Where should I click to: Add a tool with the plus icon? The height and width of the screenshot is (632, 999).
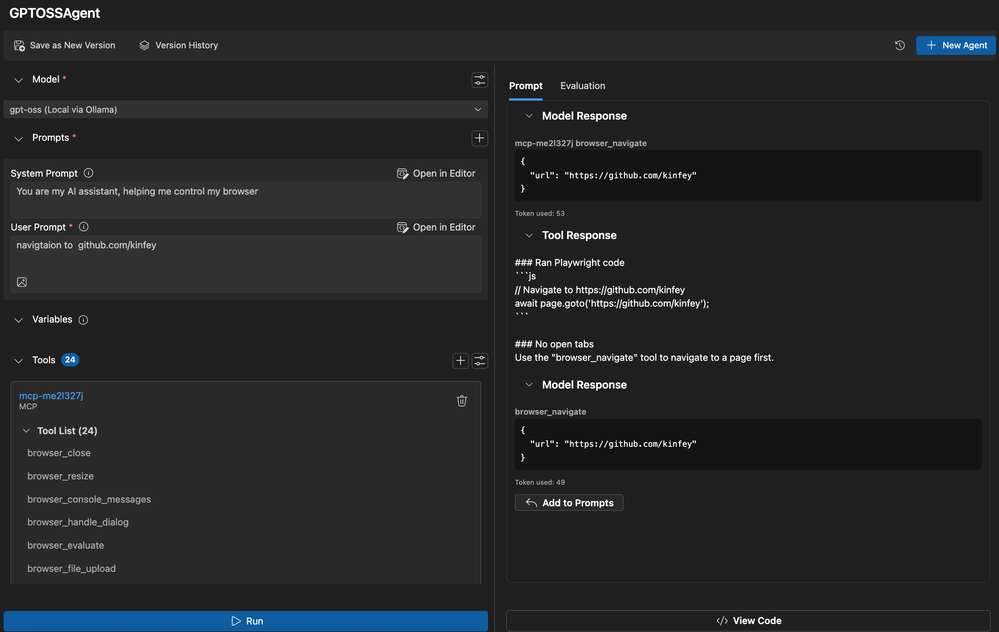pyautogui.click(x=460, y=361)
